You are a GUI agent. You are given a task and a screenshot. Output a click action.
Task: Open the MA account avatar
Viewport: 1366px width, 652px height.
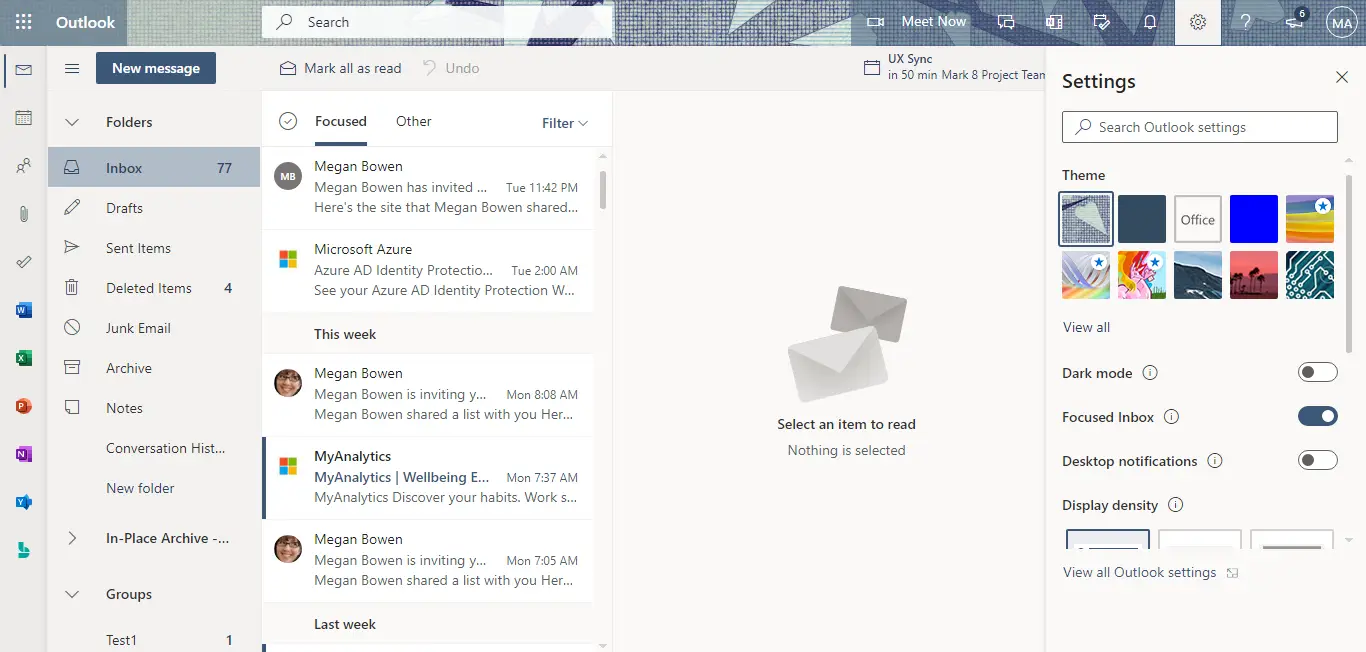1341,22
